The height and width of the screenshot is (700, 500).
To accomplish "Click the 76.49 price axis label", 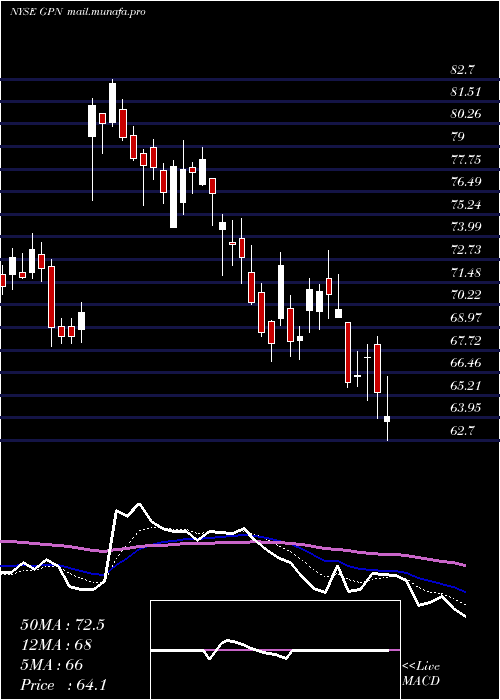I will click(x=466, y=182).
